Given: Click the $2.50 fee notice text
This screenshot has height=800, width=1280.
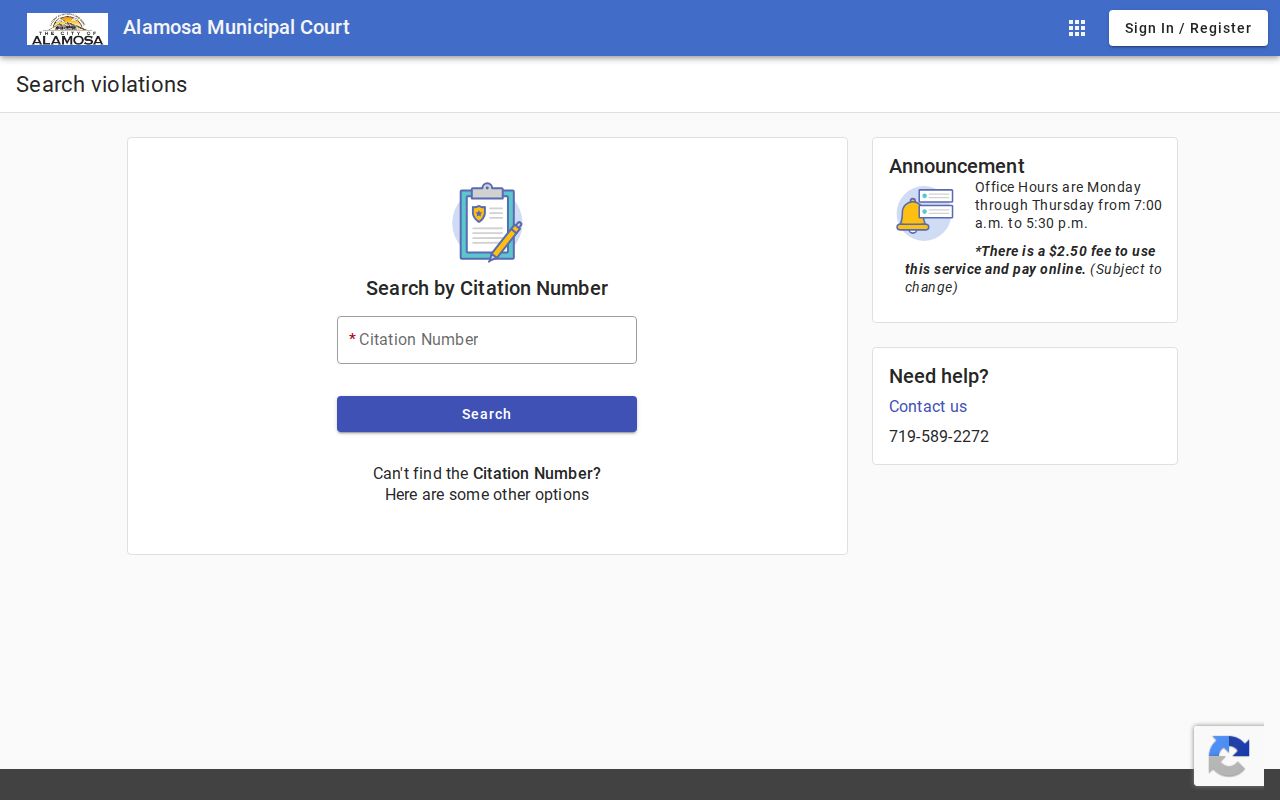Looking at the screenshot, I should coord(1034,269).
